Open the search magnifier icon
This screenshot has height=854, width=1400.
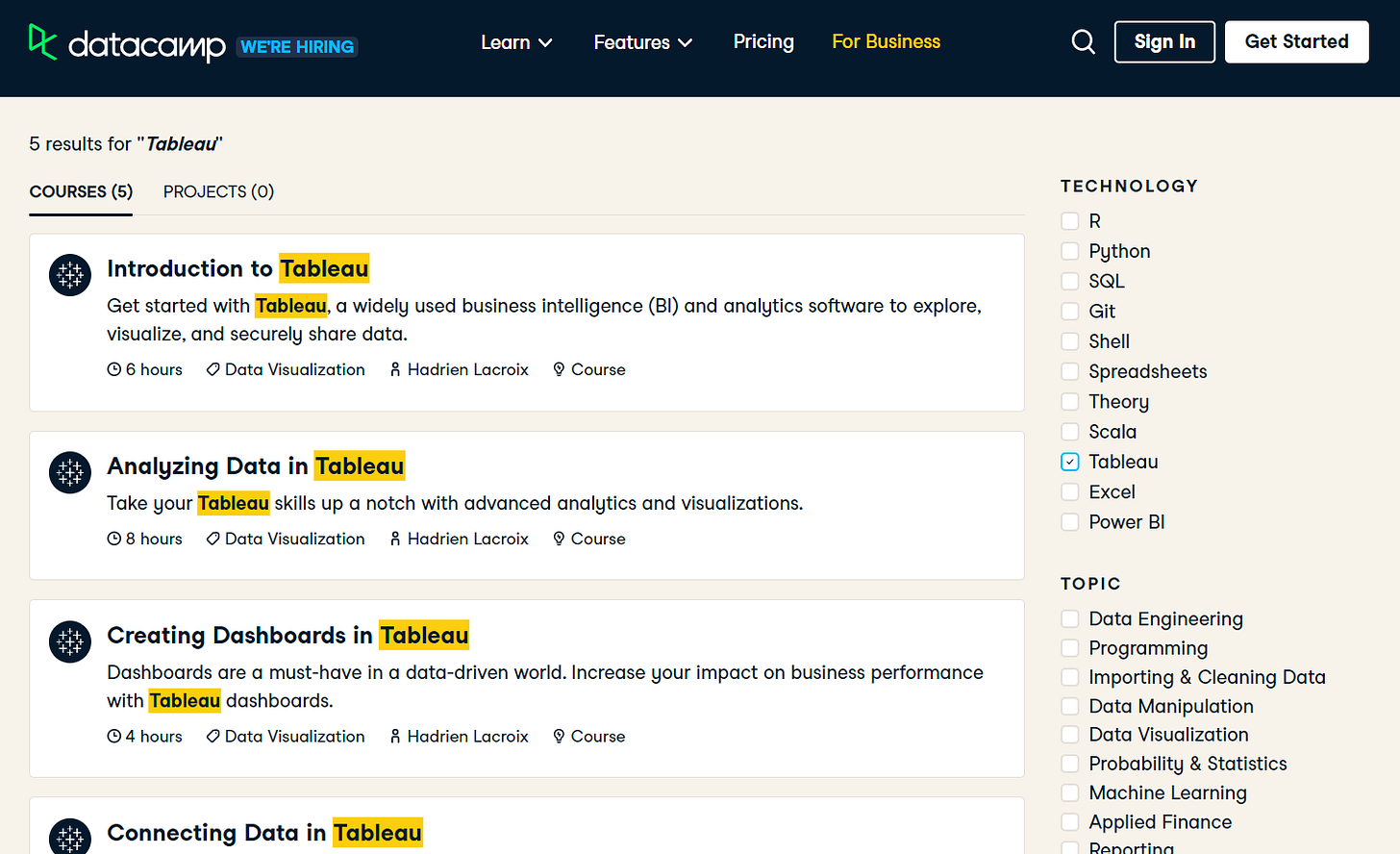pos(1083,41)
